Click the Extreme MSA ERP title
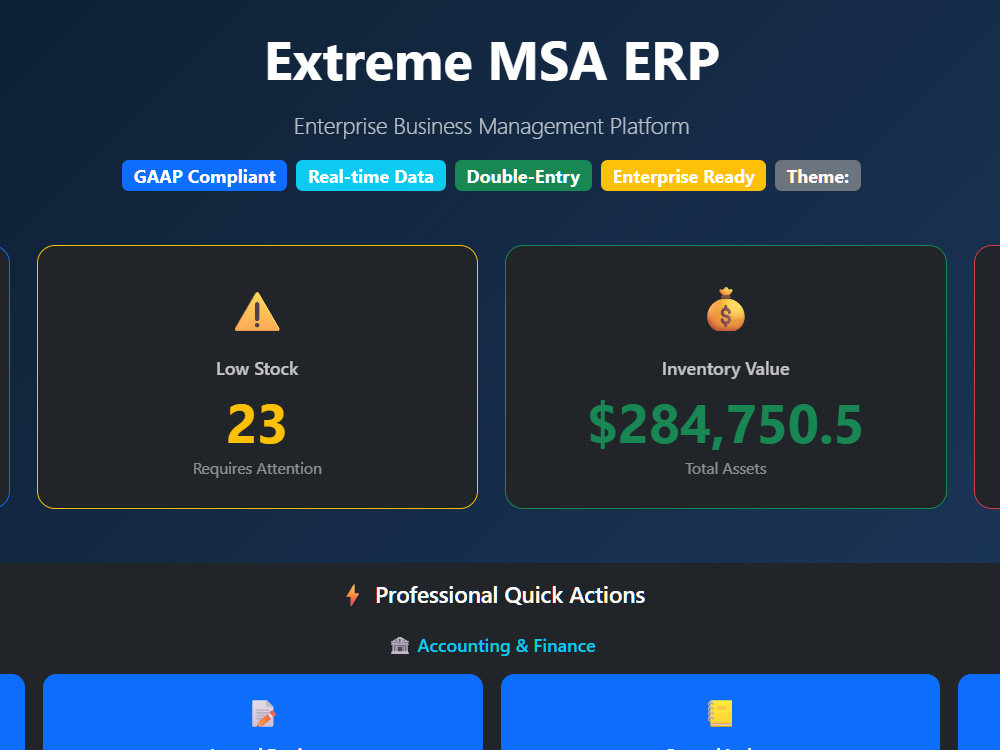 pos(492,62)
